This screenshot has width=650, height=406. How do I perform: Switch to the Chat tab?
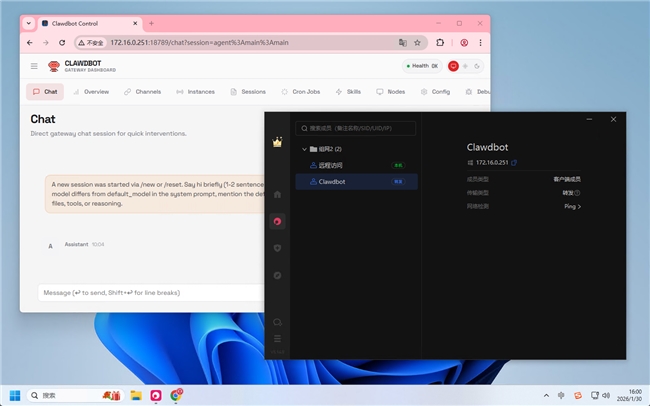45,92
